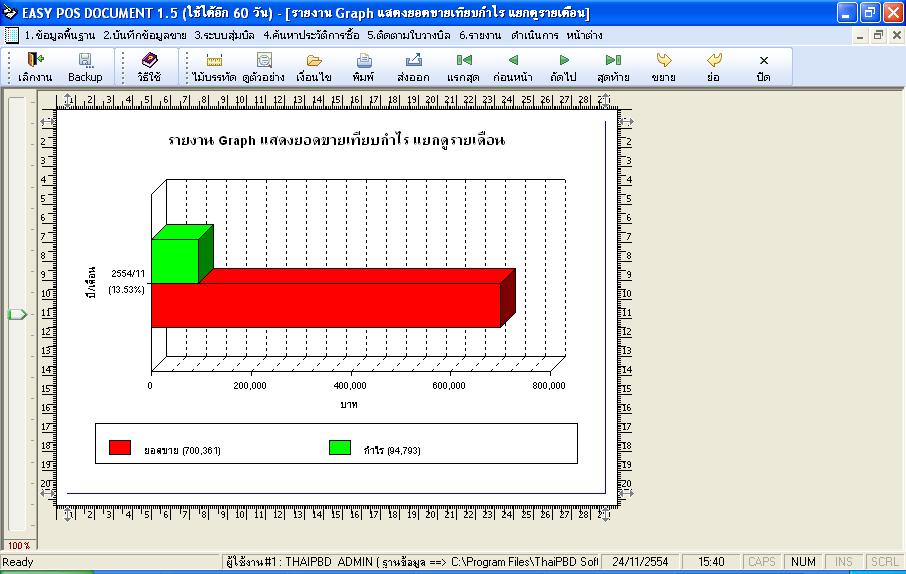Screen dimensions: 906x574
Task: Click the 24/11/2554 date in status bar
Action: click(640, 562)
